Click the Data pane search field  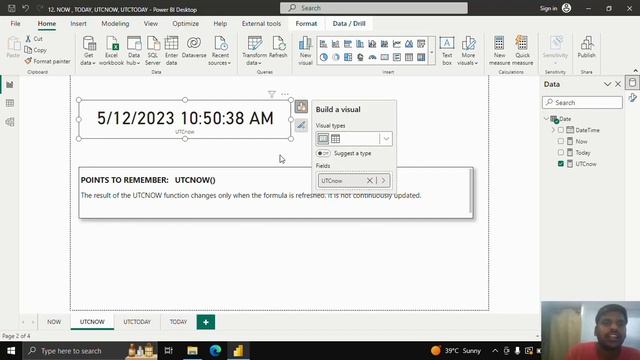(582, 102)
